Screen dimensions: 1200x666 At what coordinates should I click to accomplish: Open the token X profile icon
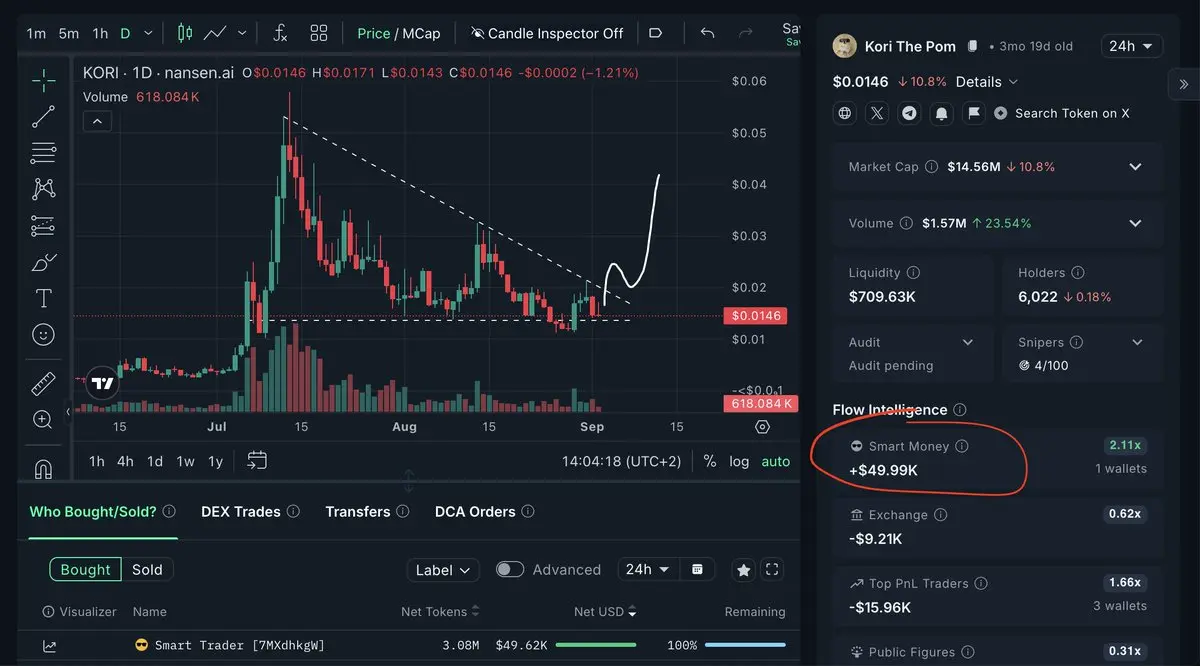(877, 113)
